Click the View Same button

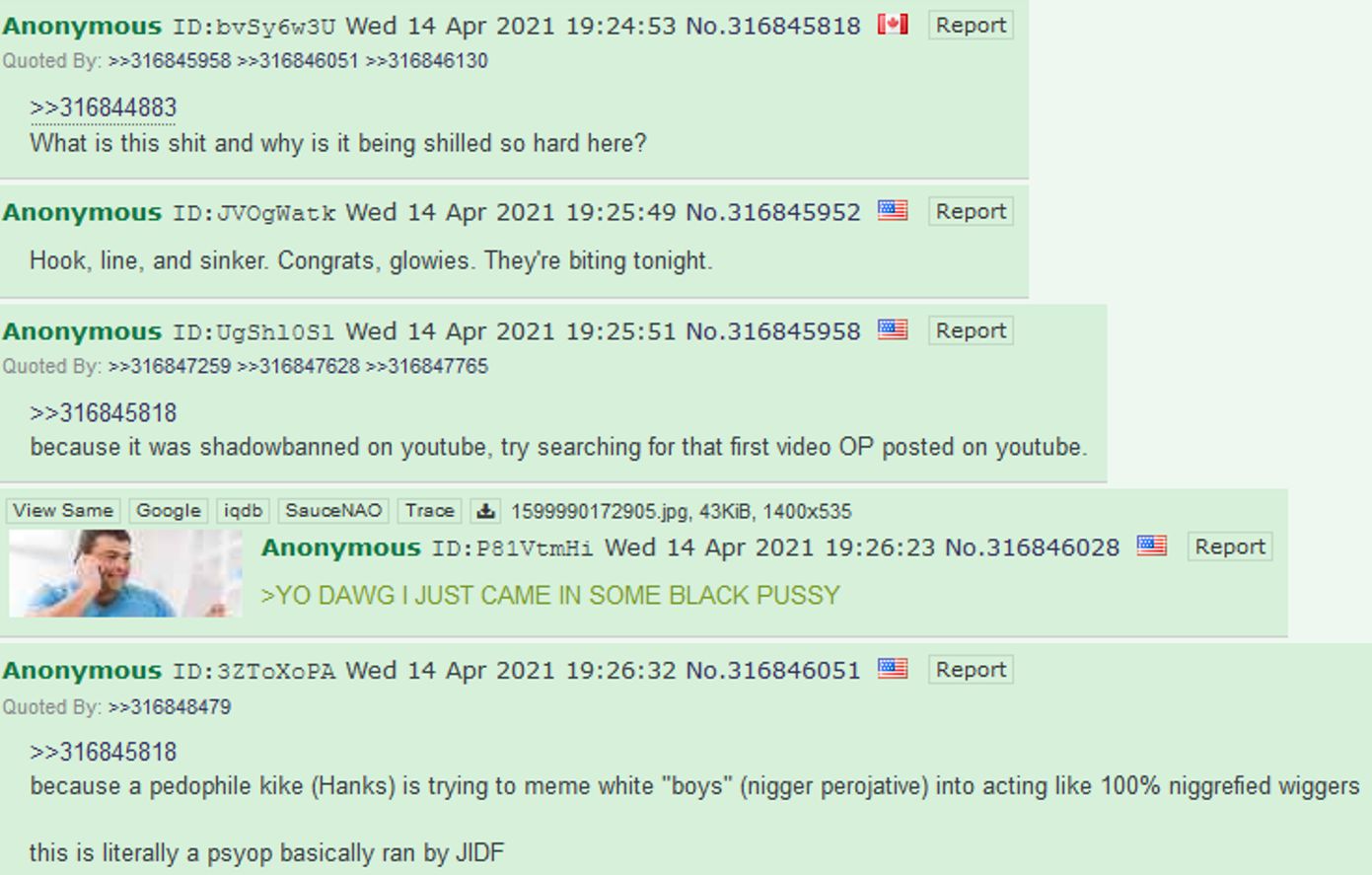(x=63, y=511)
